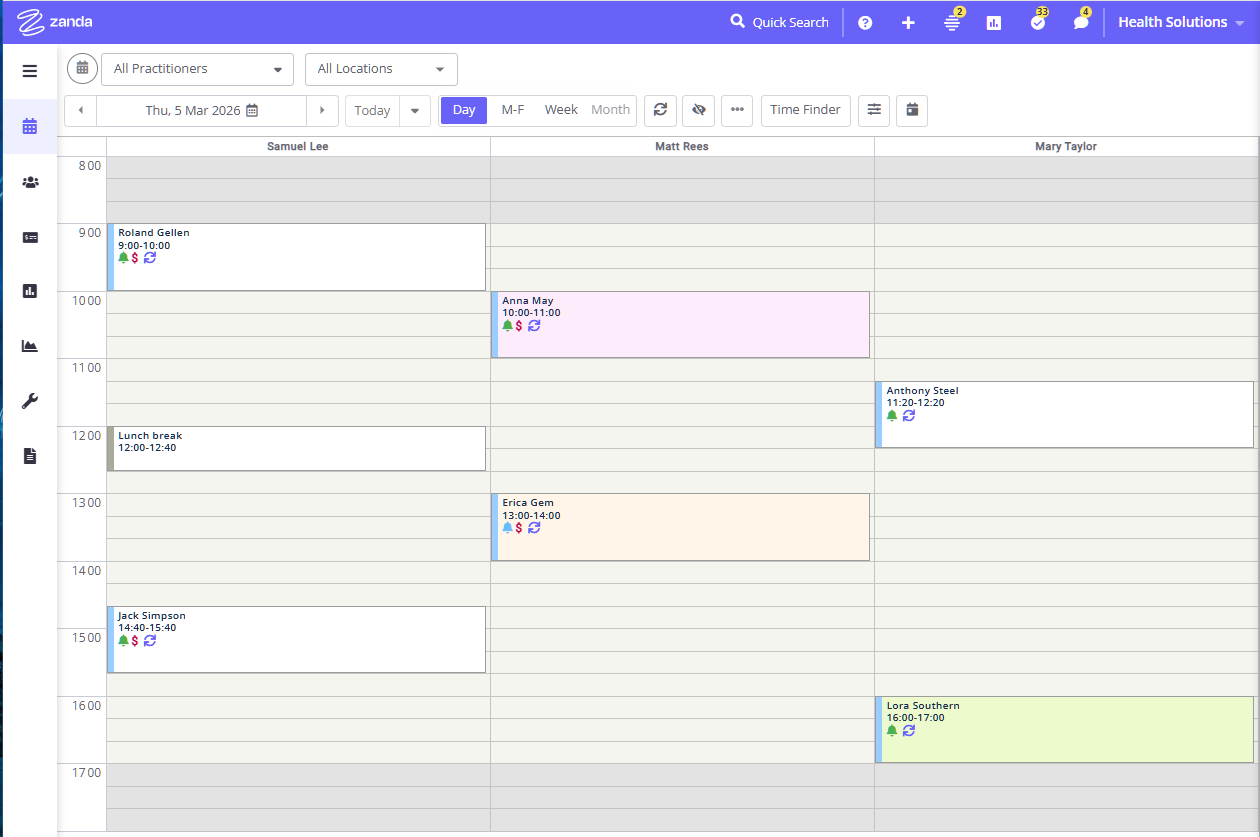This screenshot has height=837, width=1260.
Task: Switch to the M-F calendar view
Action: (513, 110)
